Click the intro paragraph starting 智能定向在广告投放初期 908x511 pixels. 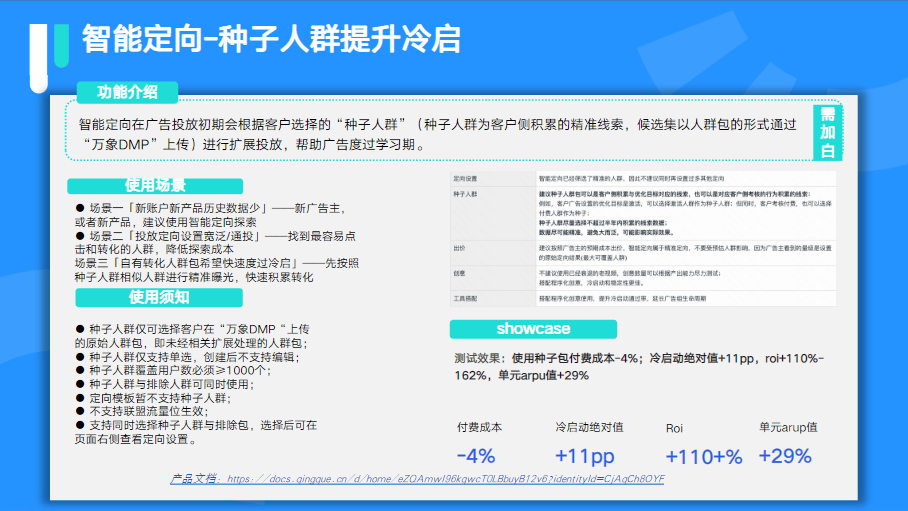coord(438,134)
